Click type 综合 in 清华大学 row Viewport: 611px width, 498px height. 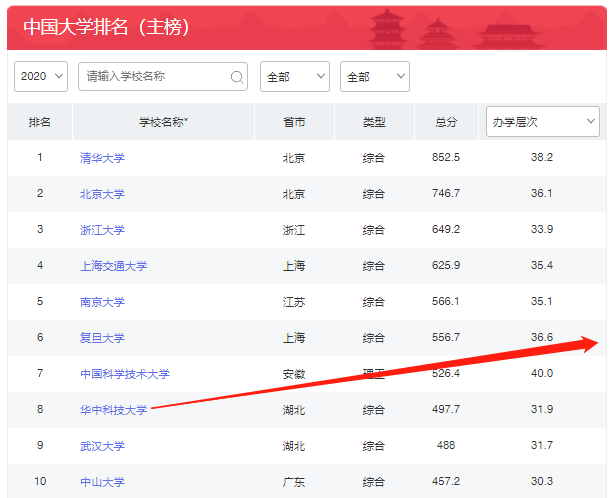[374, 158]
